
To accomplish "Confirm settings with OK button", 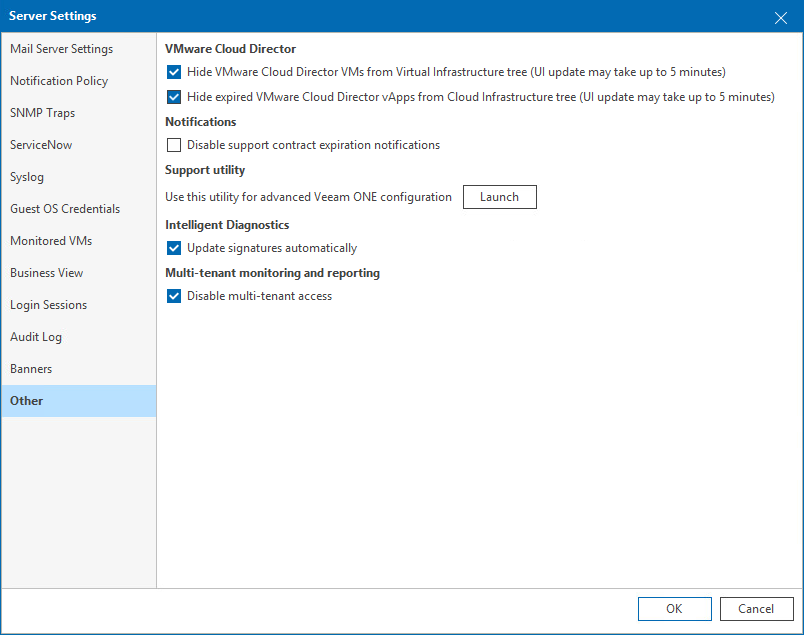I will pos(674,609).
